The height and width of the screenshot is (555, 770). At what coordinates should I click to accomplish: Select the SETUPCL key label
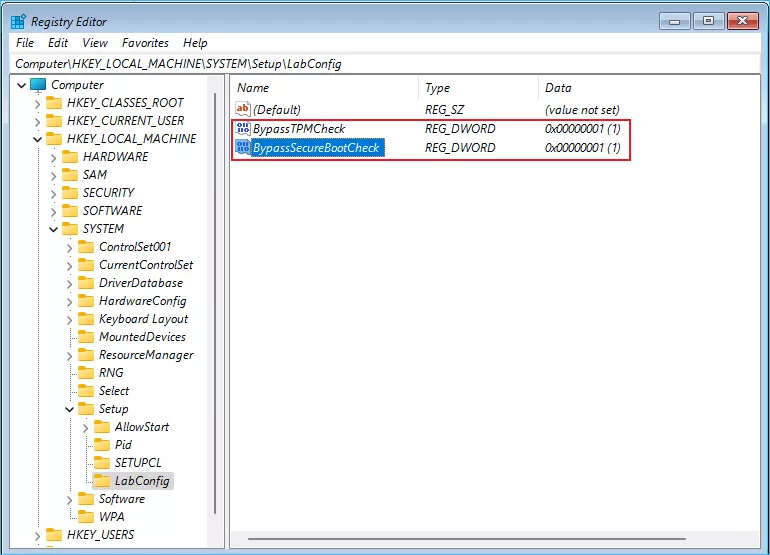tap(138, 463)
